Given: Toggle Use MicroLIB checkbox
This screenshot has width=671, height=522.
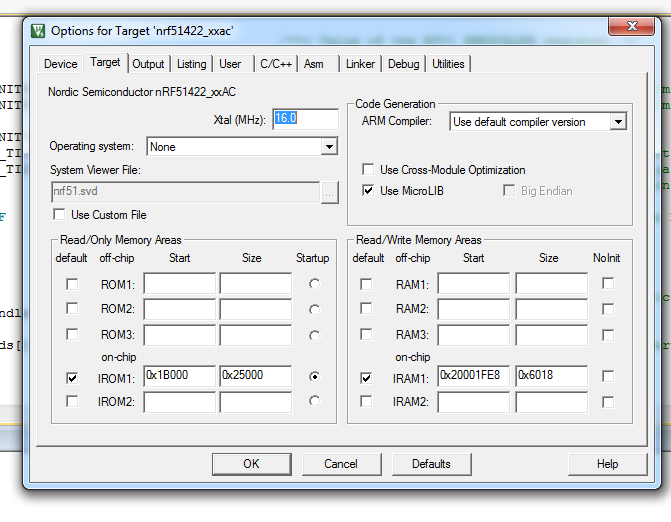Looking at the screenshot, I should (368, 190).
